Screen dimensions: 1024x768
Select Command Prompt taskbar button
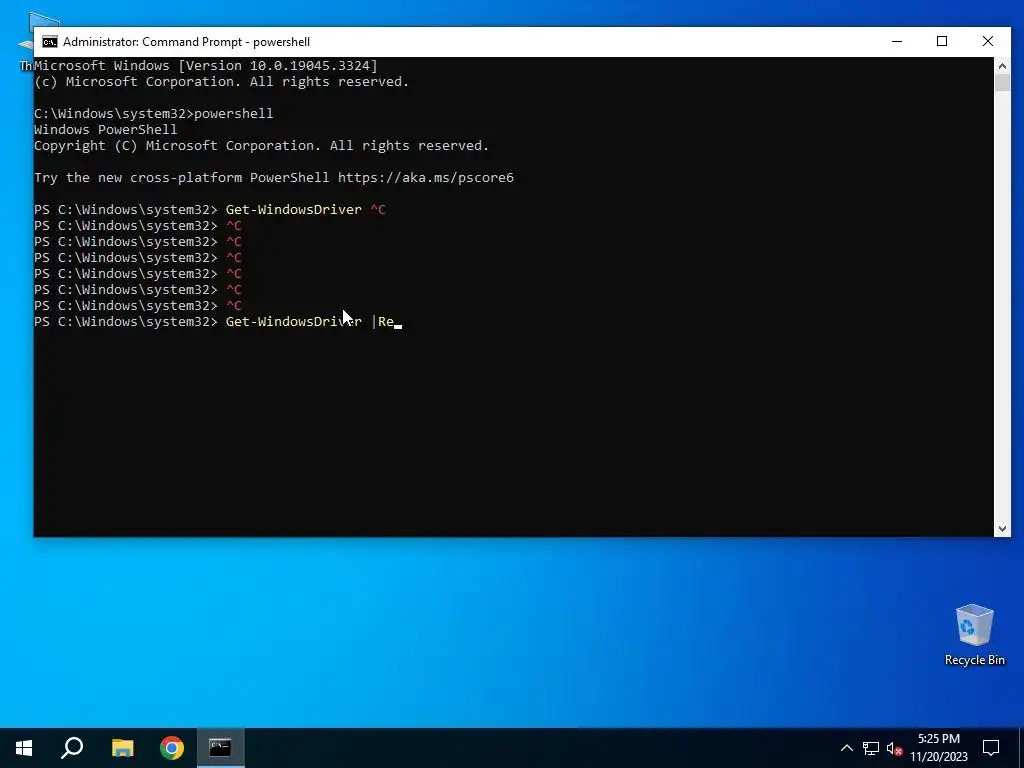click(x=220, y=748)
